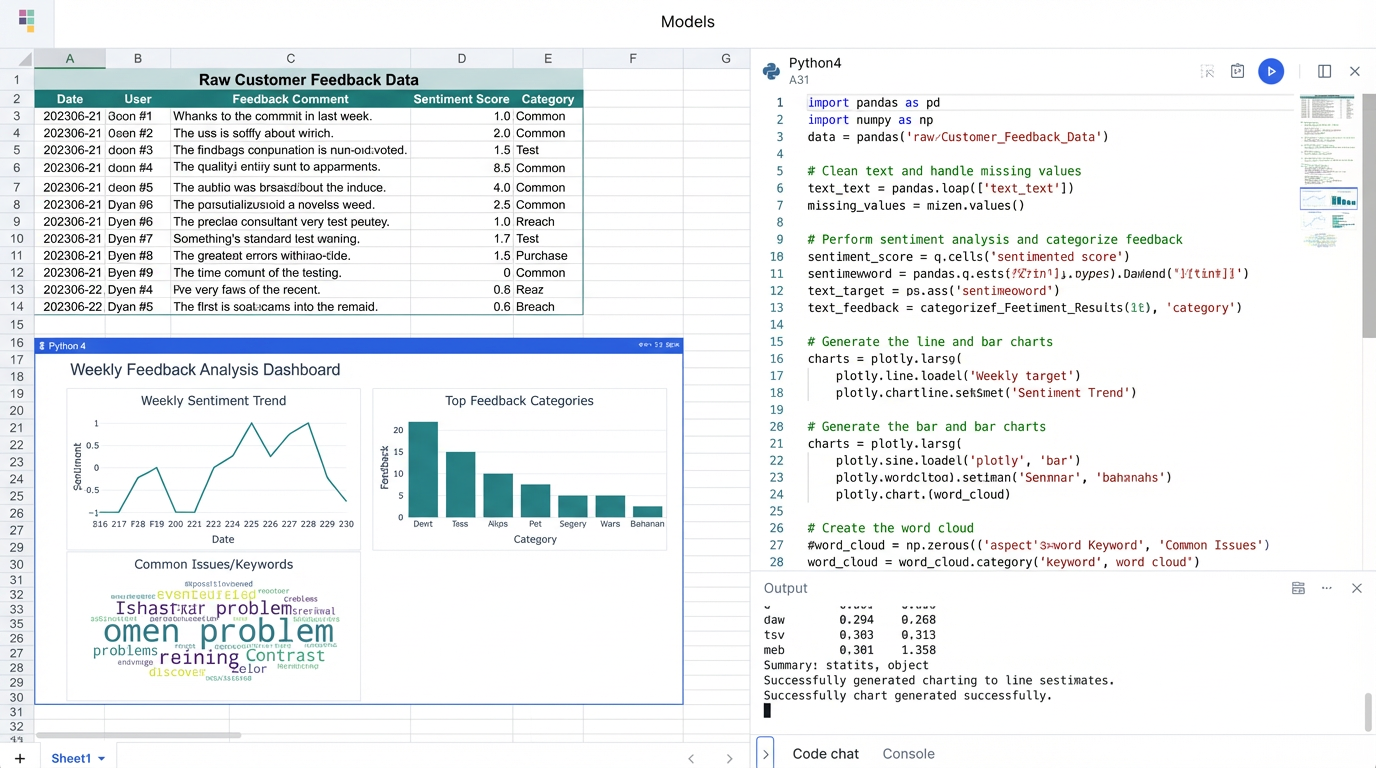Screen dimensions: 1376x768
Task: Click the Sentiment Score column heading cell
Action: 461,99
